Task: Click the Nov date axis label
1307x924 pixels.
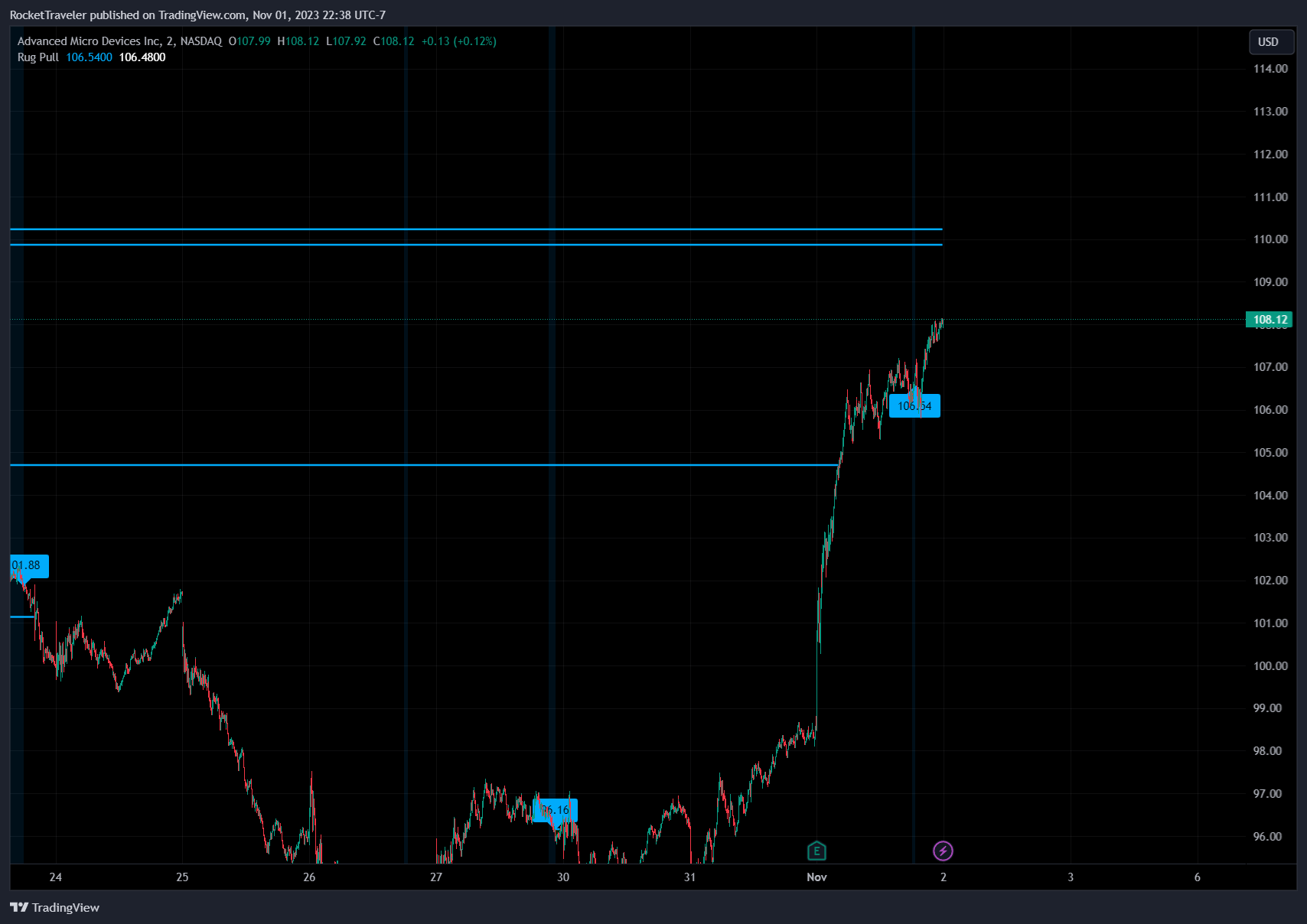Action: click(x=816, y=877)
